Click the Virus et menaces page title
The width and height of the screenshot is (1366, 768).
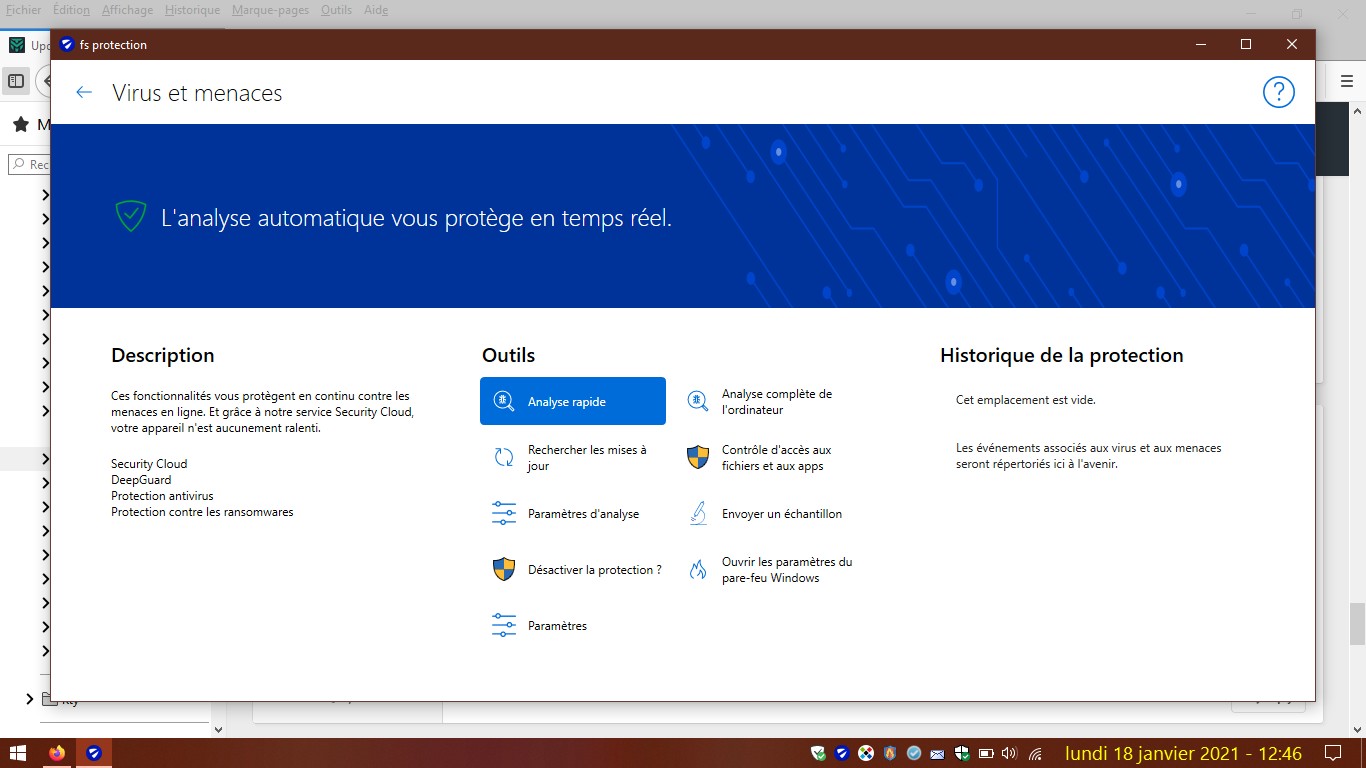tap(197, 93)
